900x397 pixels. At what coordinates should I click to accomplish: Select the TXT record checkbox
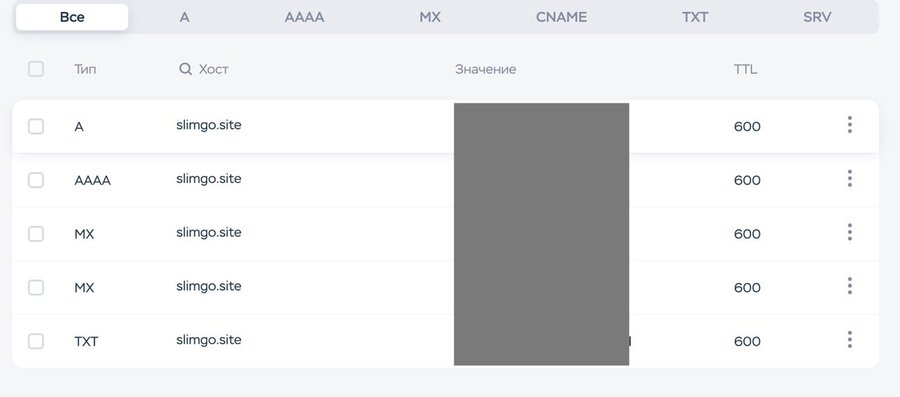[36, 341]
